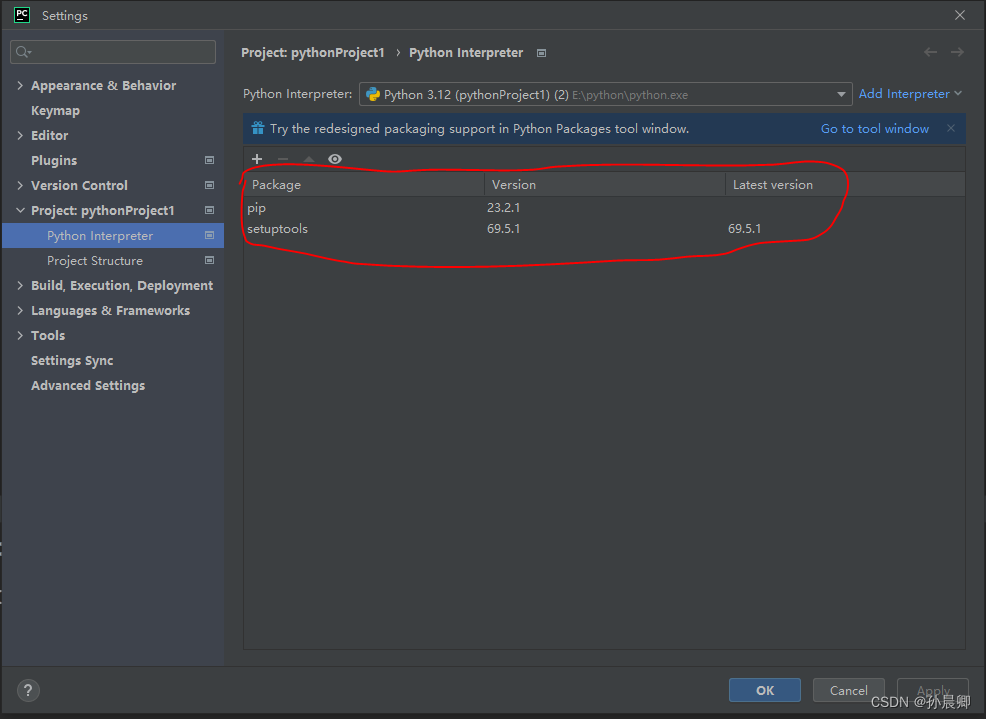Click setuptools latest version 69.5.1 cell
Screen dimensions: 986x719
click(x=745, y=228)
